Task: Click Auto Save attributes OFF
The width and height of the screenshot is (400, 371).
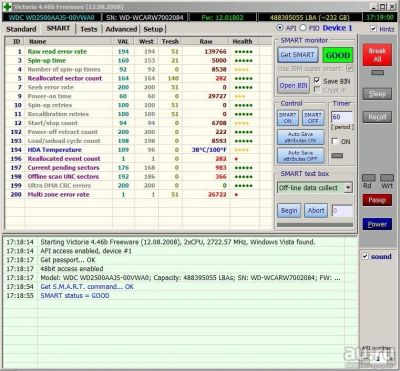Action: 300,156
